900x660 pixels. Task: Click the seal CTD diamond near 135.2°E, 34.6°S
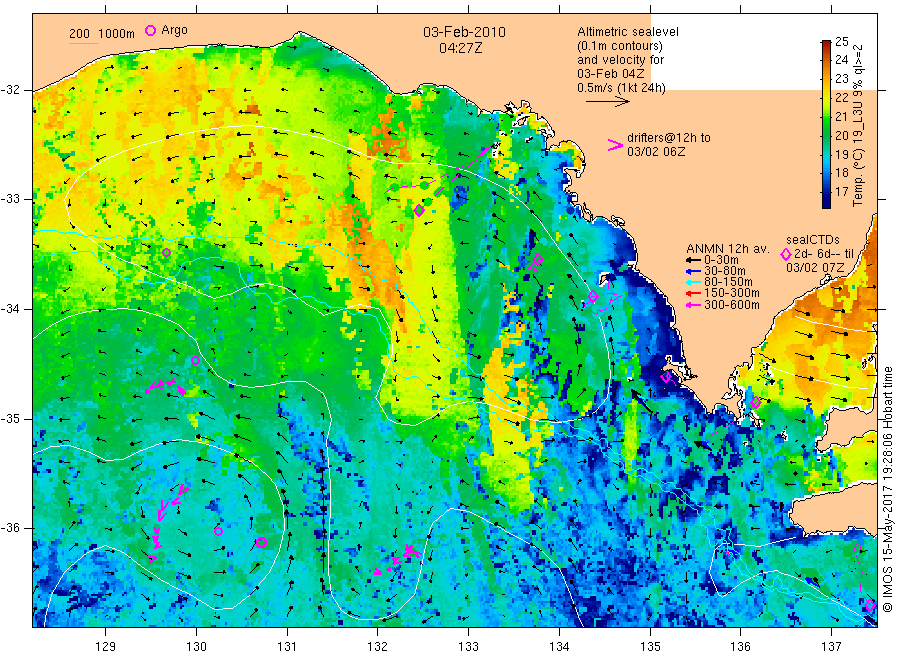[x=666, y=377]
